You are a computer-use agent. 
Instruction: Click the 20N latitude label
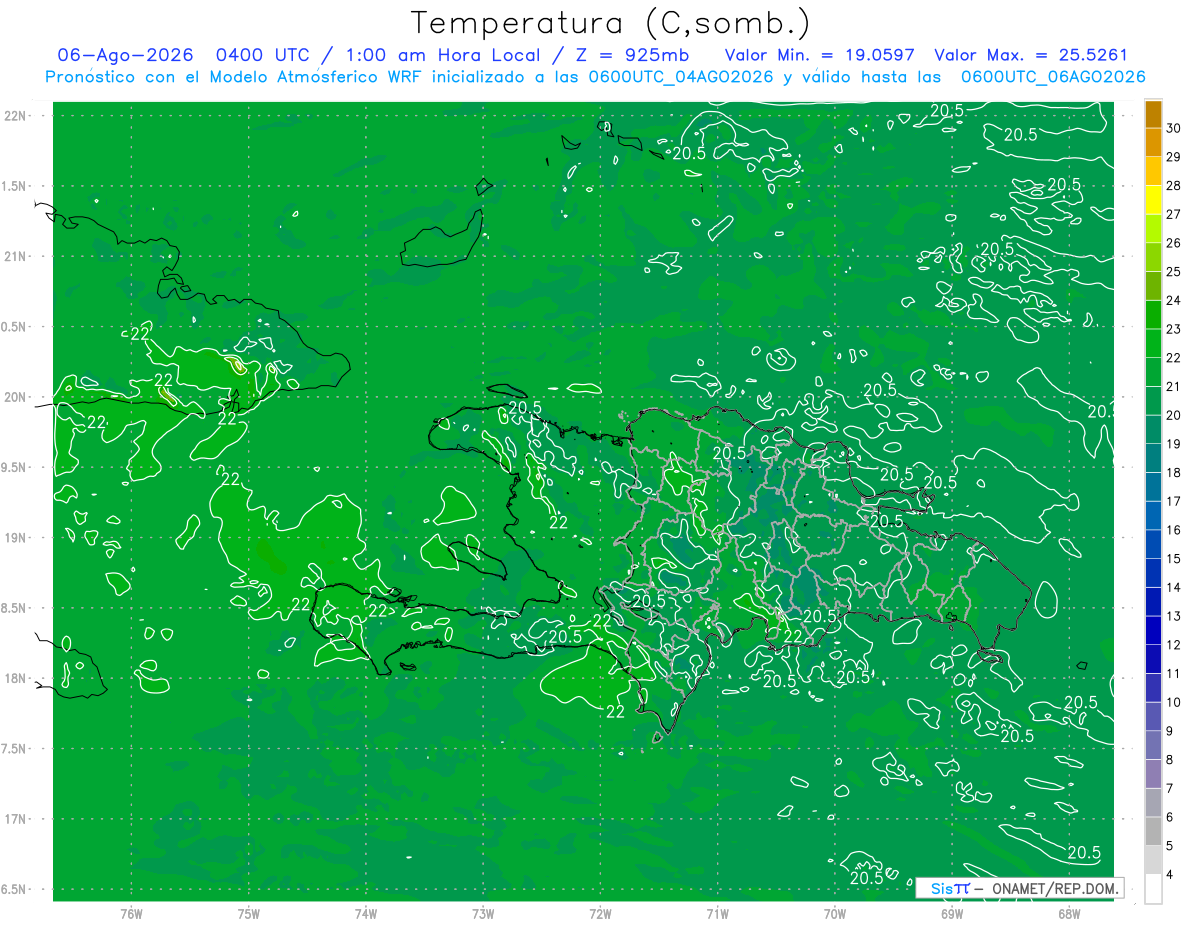pyautogui.click(x=17, y=397)
